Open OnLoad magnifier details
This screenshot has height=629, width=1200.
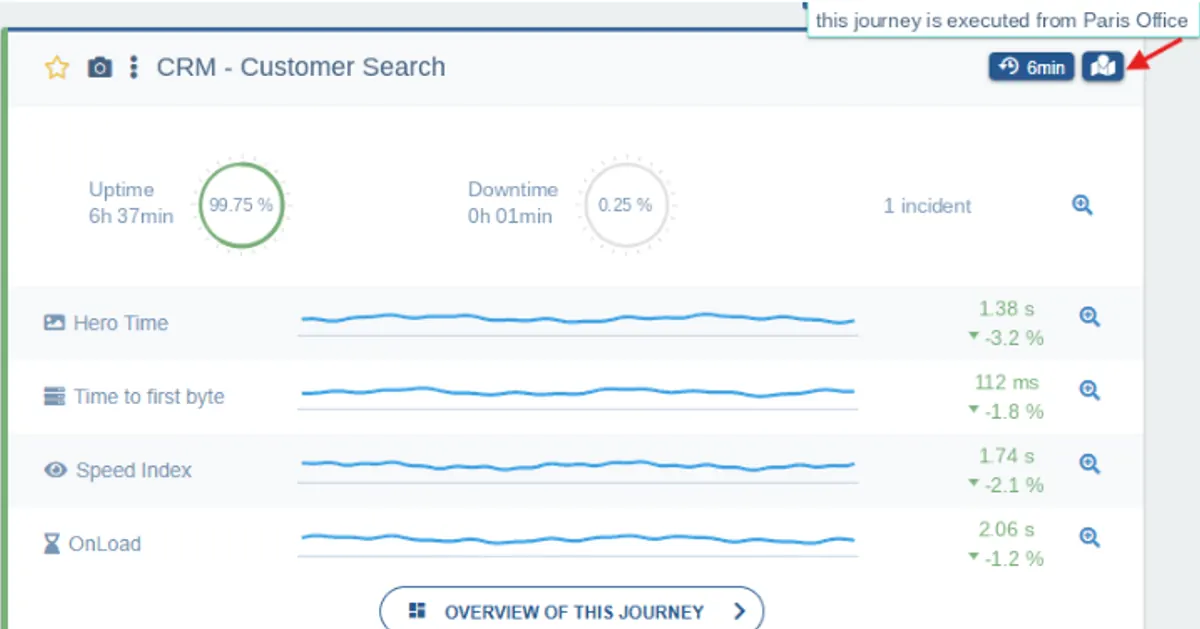[1090, 537]
